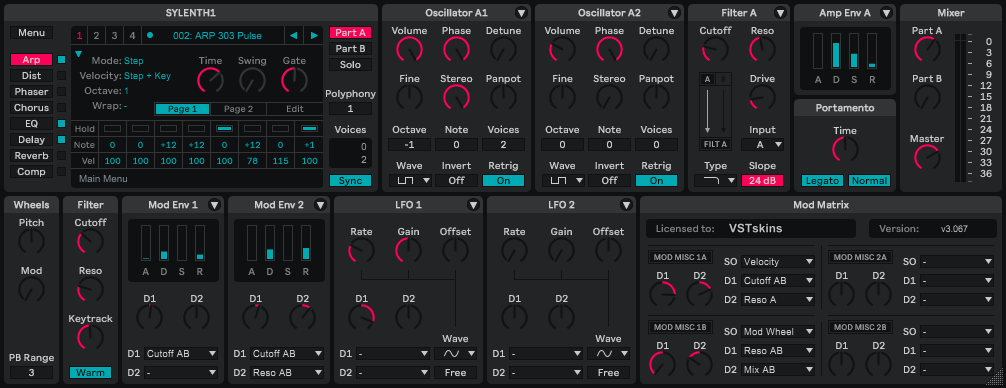Adjust Mod Env 2 Decay slider

coord(270,242)
